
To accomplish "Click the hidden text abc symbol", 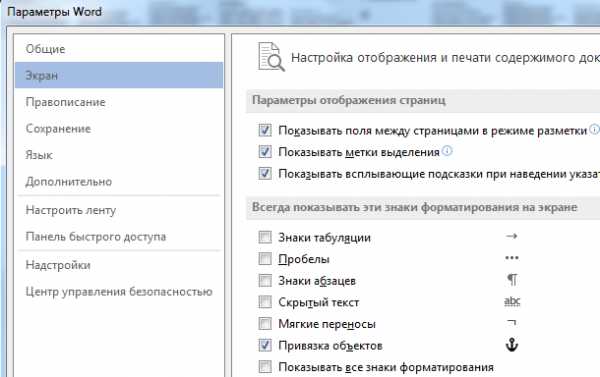I will (512, 302).
